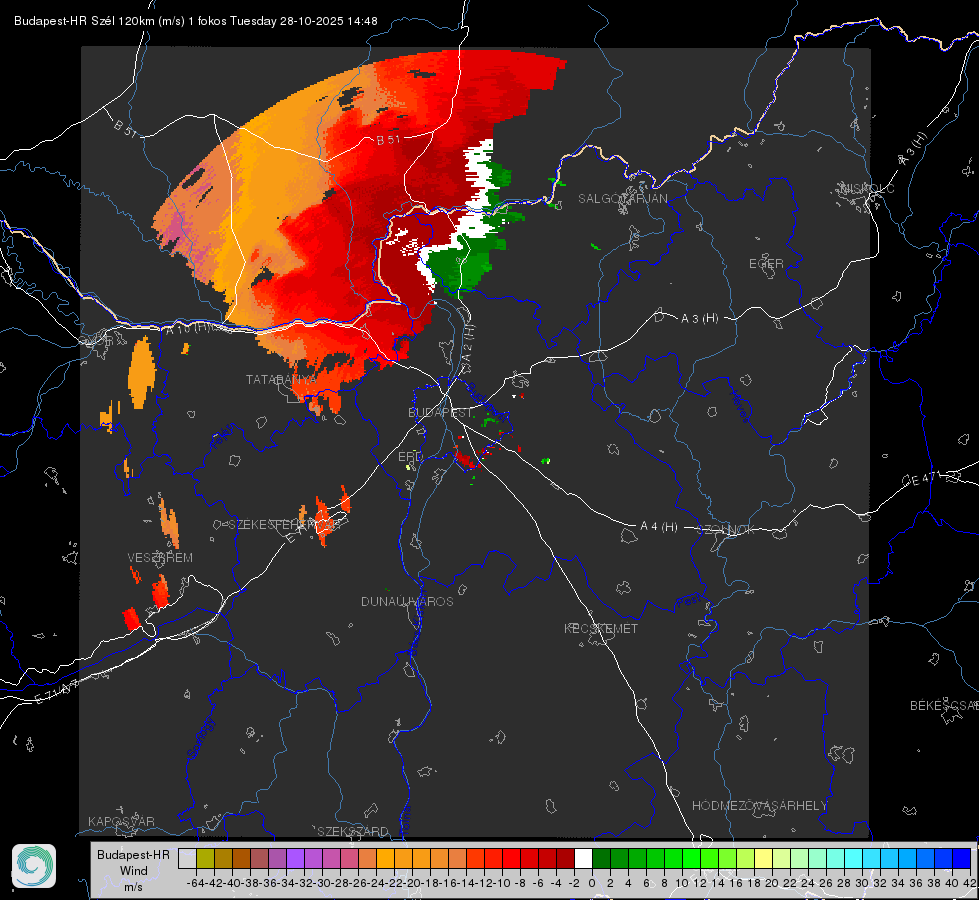Click the '10' value on the legend scale
979x900 pixels.
click(682, 883)
